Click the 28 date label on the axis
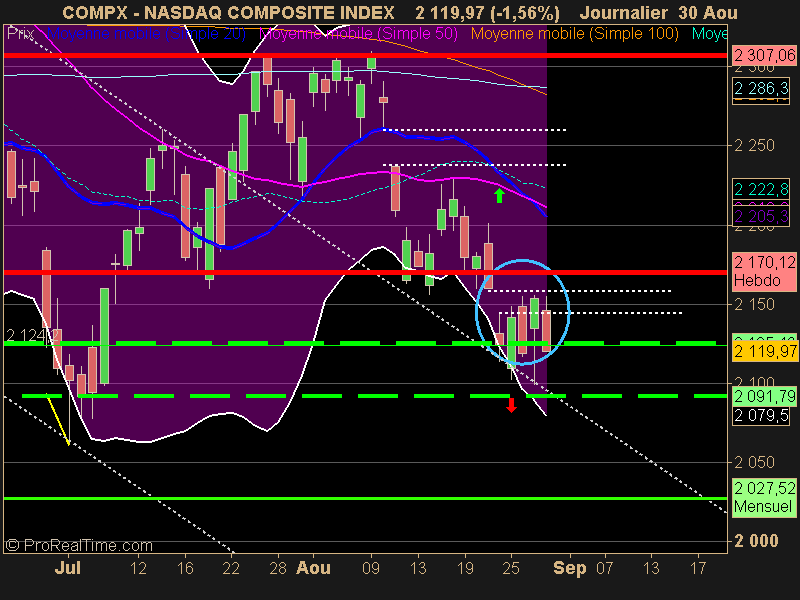The width and height of the screenshot is (800, 600). [278, 568]
